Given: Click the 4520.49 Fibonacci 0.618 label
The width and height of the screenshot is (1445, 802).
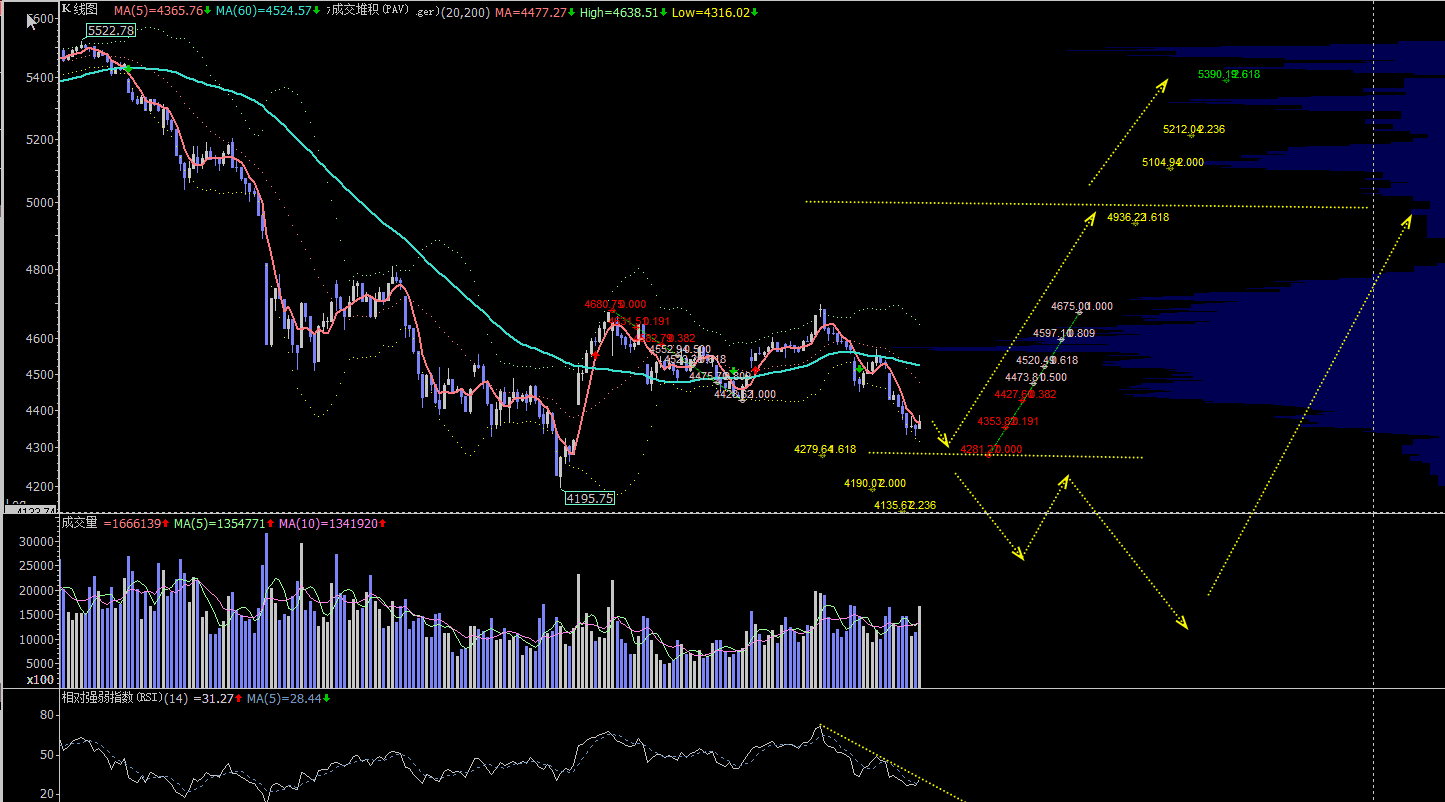Looking at the screenshot, I should coord(1047,361).
